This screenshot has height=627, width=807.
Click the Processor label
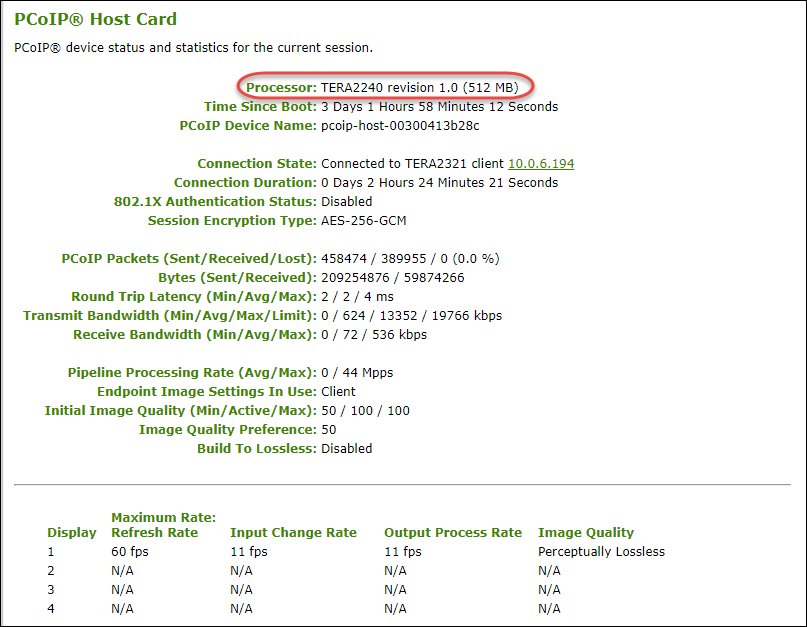tap(281, 88)
